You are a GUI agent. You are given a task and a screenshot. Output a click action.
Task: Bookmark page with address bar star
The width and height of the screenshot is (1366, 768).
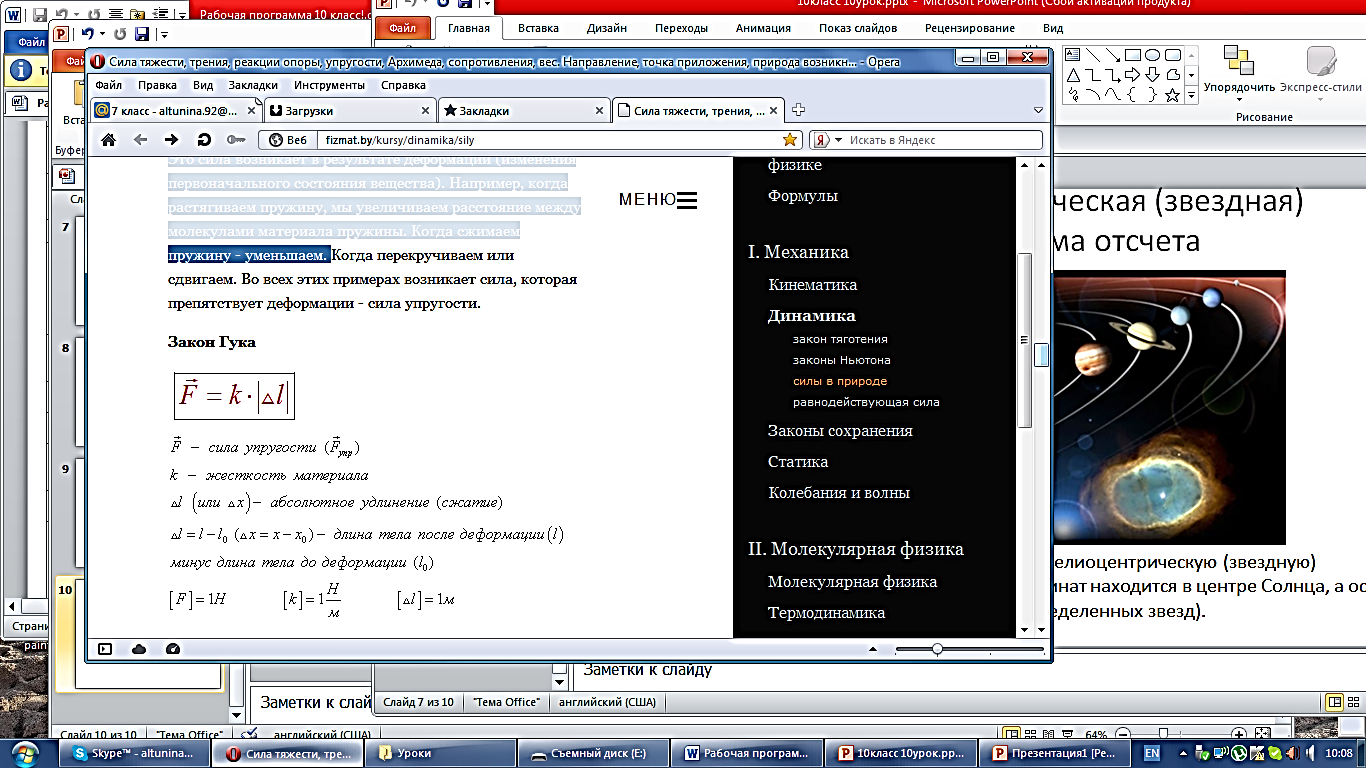point(790,140)
